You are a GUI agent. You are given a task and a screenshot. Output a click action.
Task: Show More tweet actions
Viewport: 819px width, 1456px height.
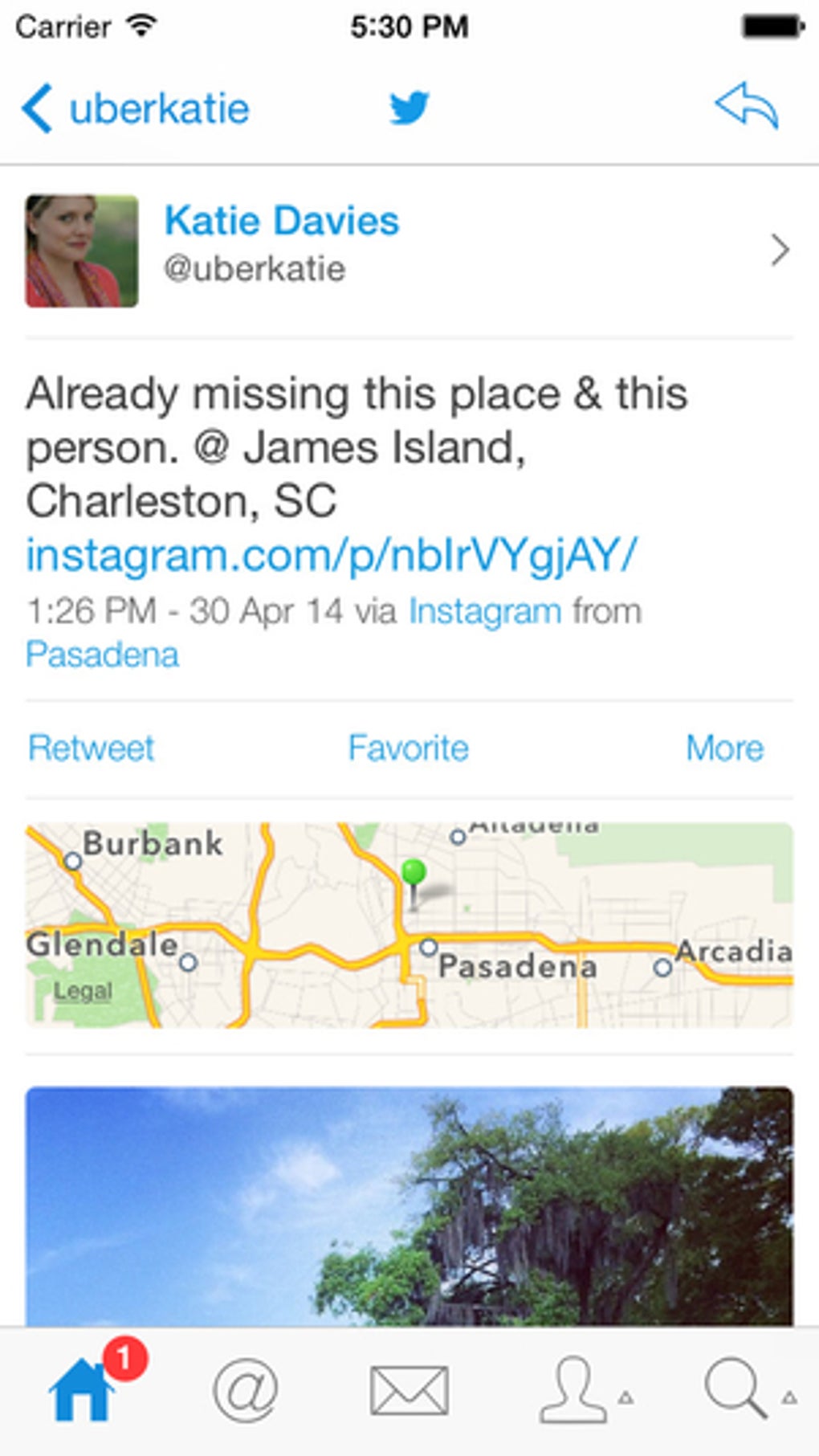click(724, 748)
